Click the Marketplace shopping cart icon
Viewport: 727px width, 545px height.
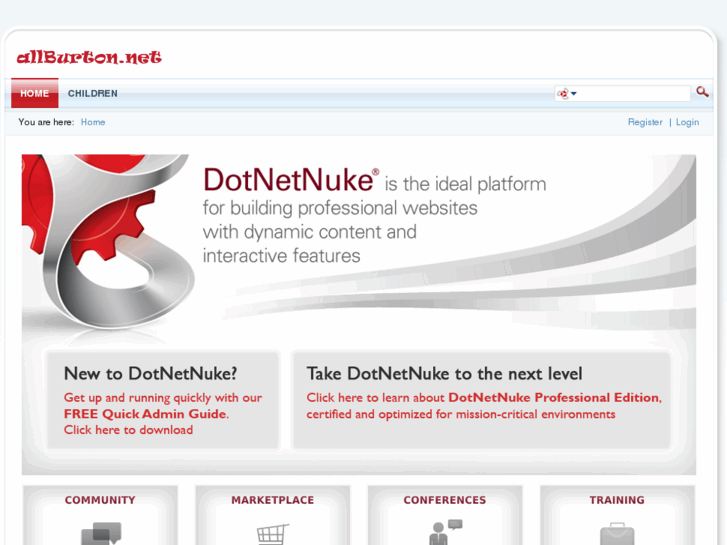point(273,534)
